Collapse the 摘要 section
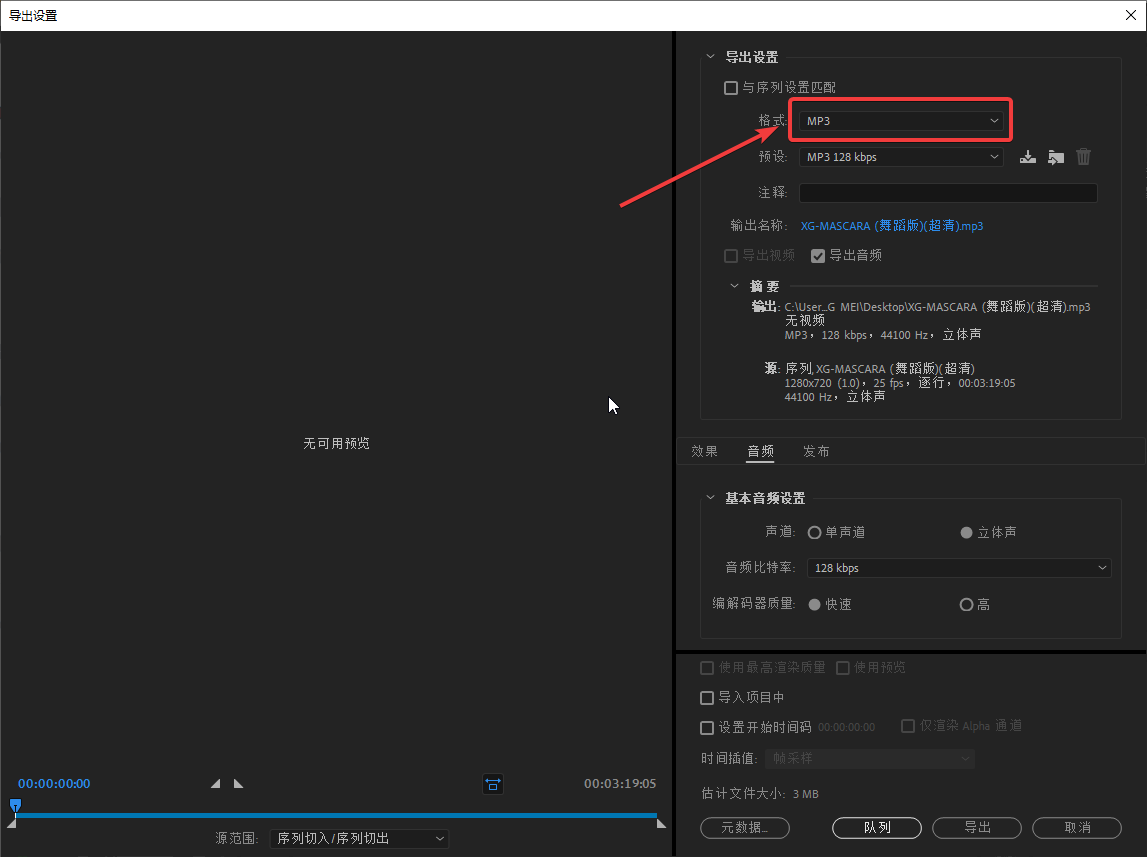1147x857 pixels. coord(734,286)
